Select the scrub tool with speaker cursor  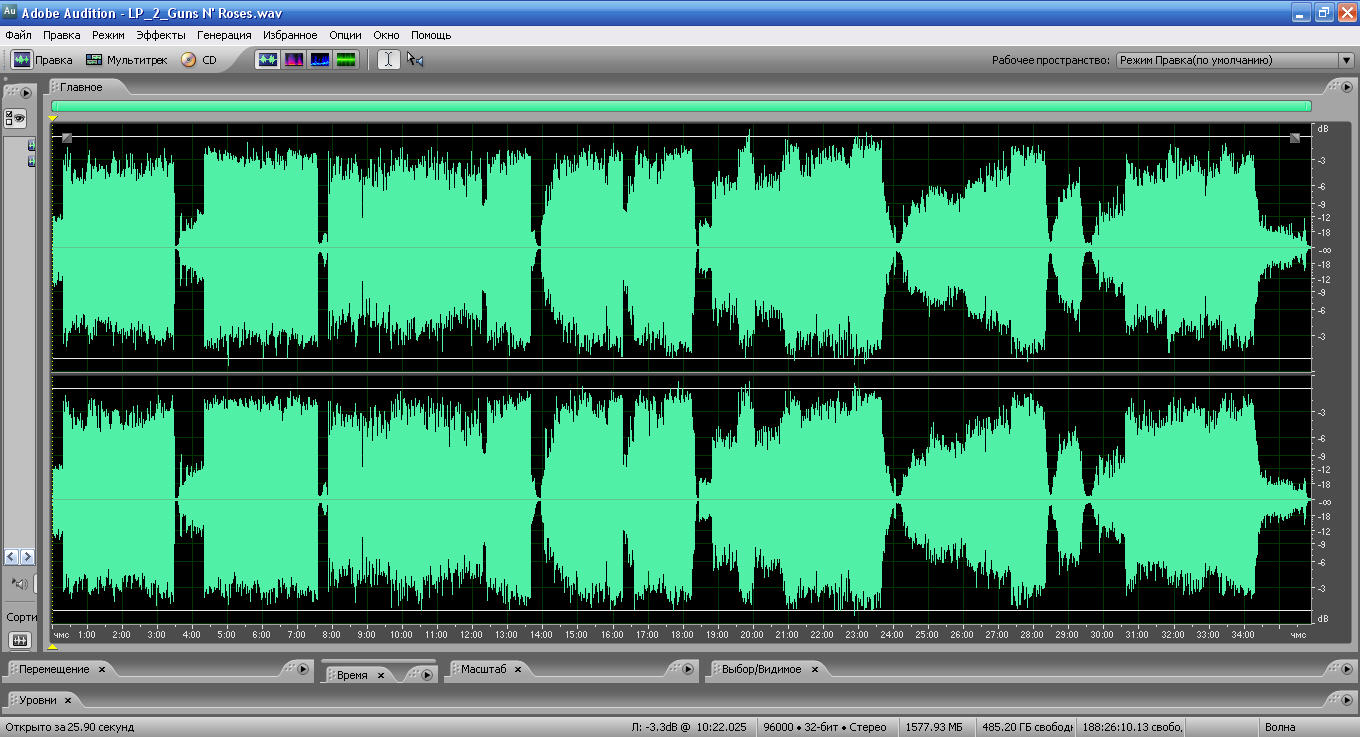click(415, 60)
